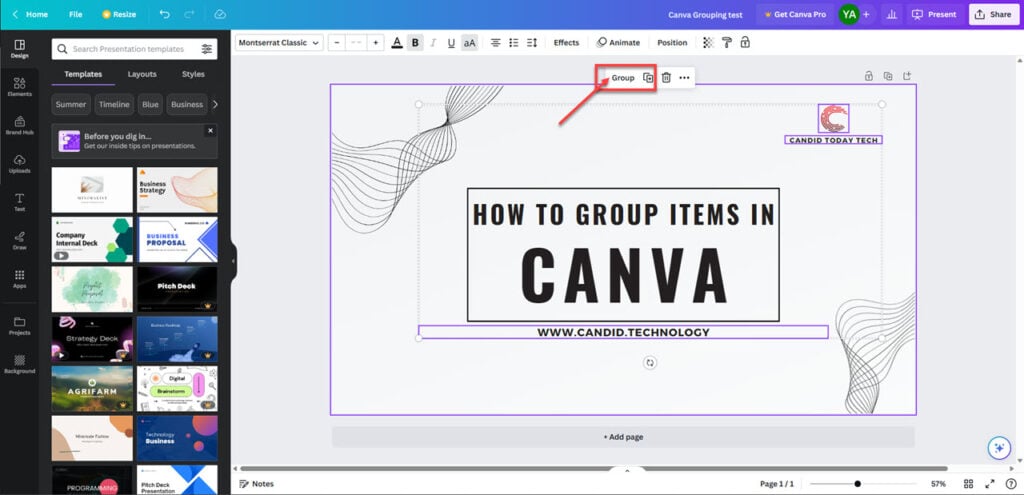
Task: Go back to Home
Action: pos(30,14)
